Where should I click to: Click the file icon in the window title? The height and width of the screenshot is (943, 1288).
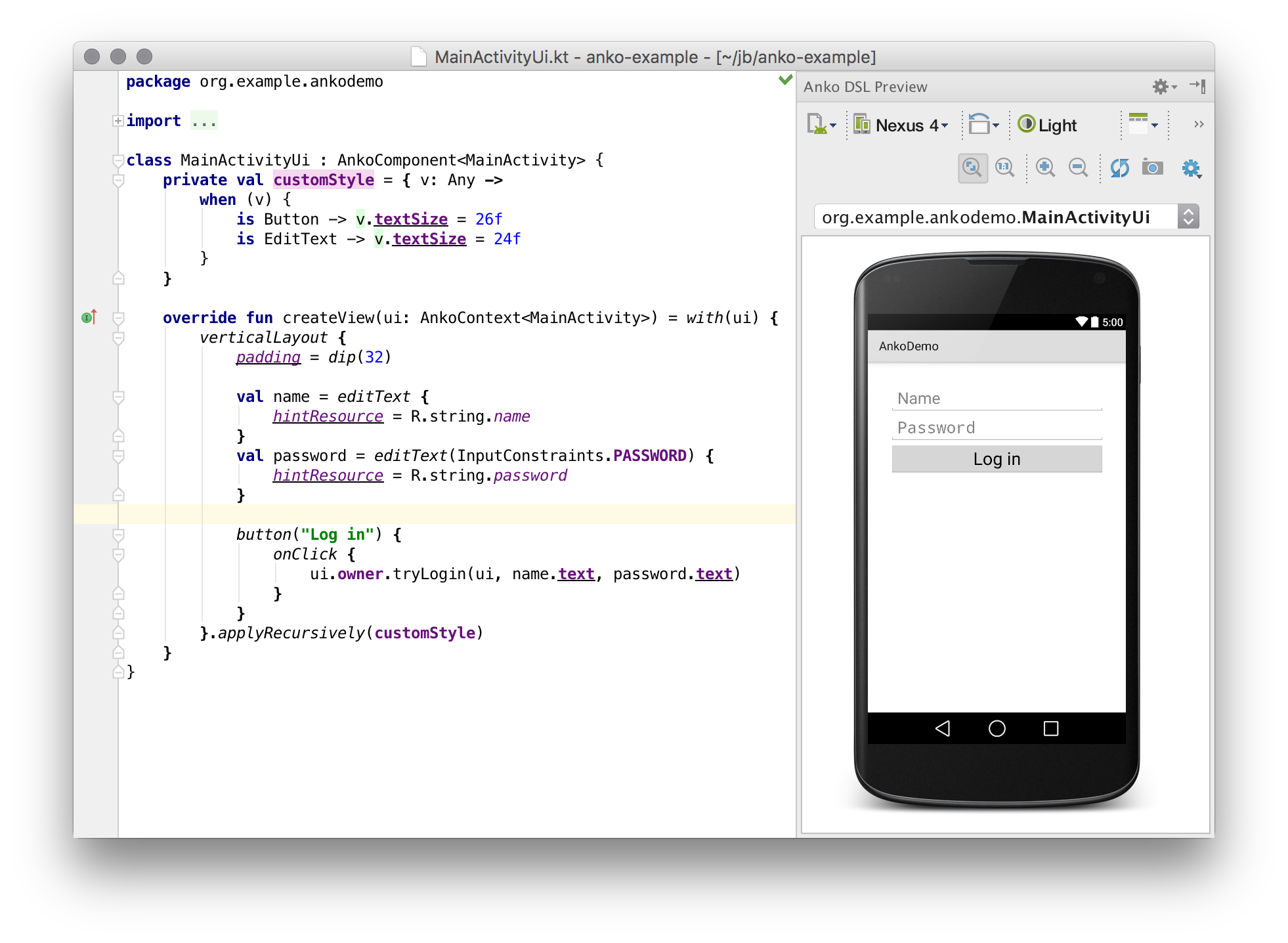(x=419, y=57)
